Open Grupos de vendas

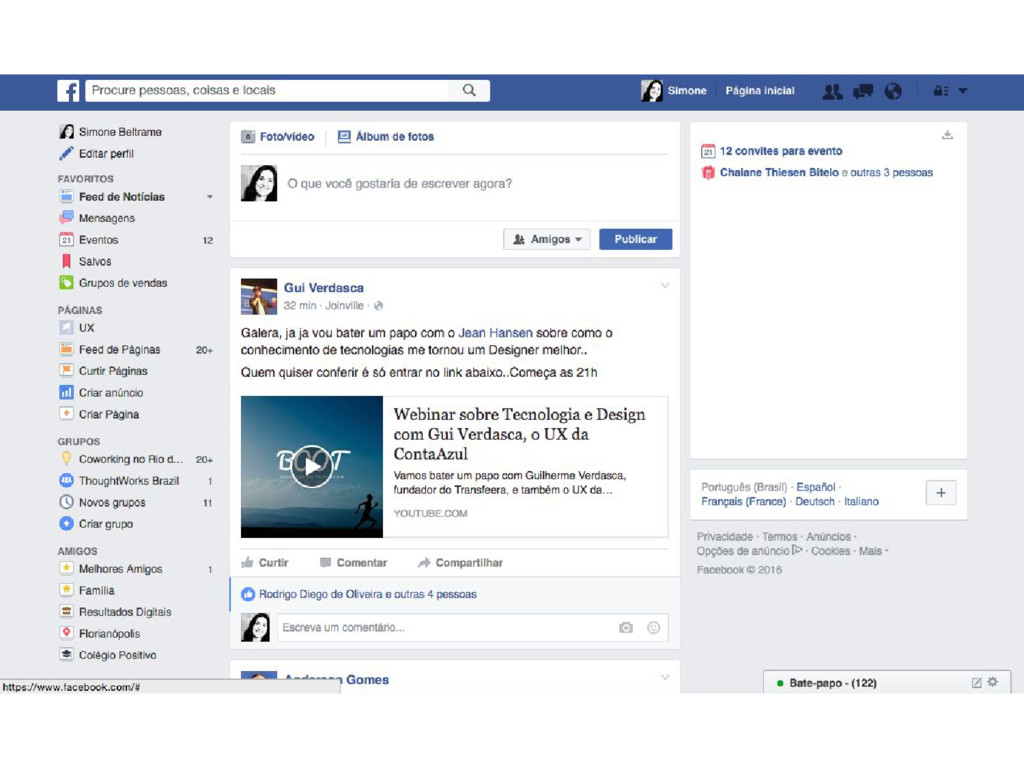(123, 283)
